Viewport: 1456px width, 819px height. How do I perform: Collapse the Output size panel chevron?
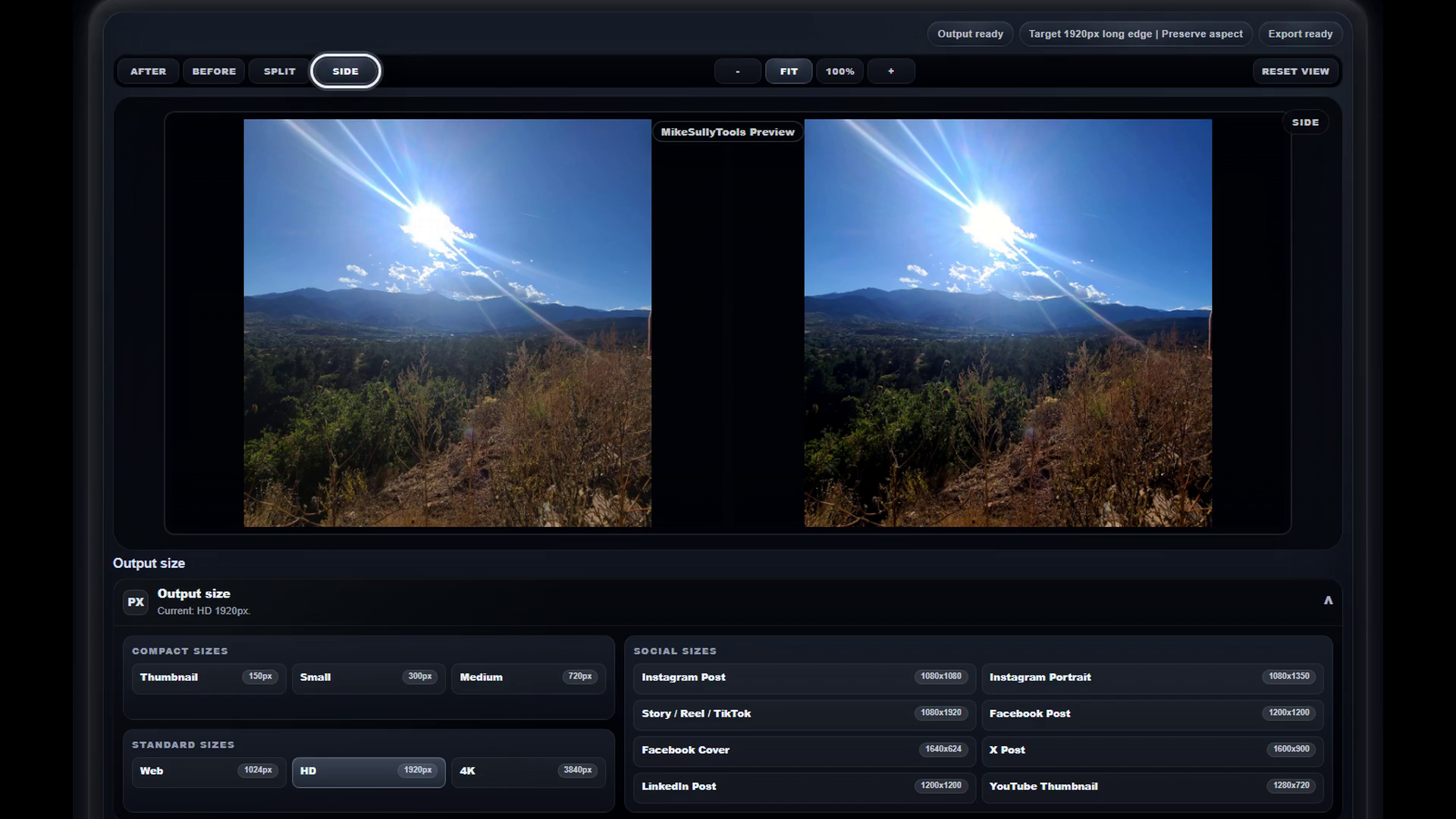click(x=1328, y=601)
